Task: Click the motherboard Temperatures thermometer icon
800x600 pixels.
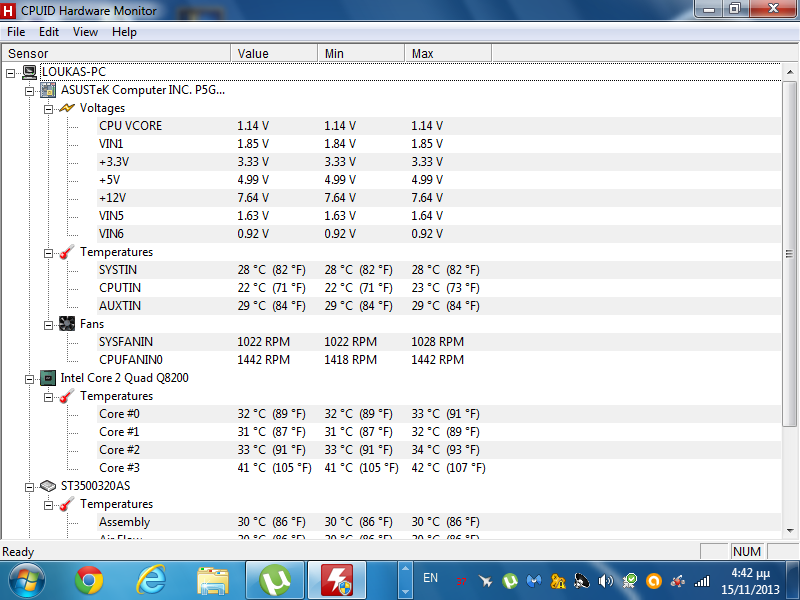Action: [67, 252]
